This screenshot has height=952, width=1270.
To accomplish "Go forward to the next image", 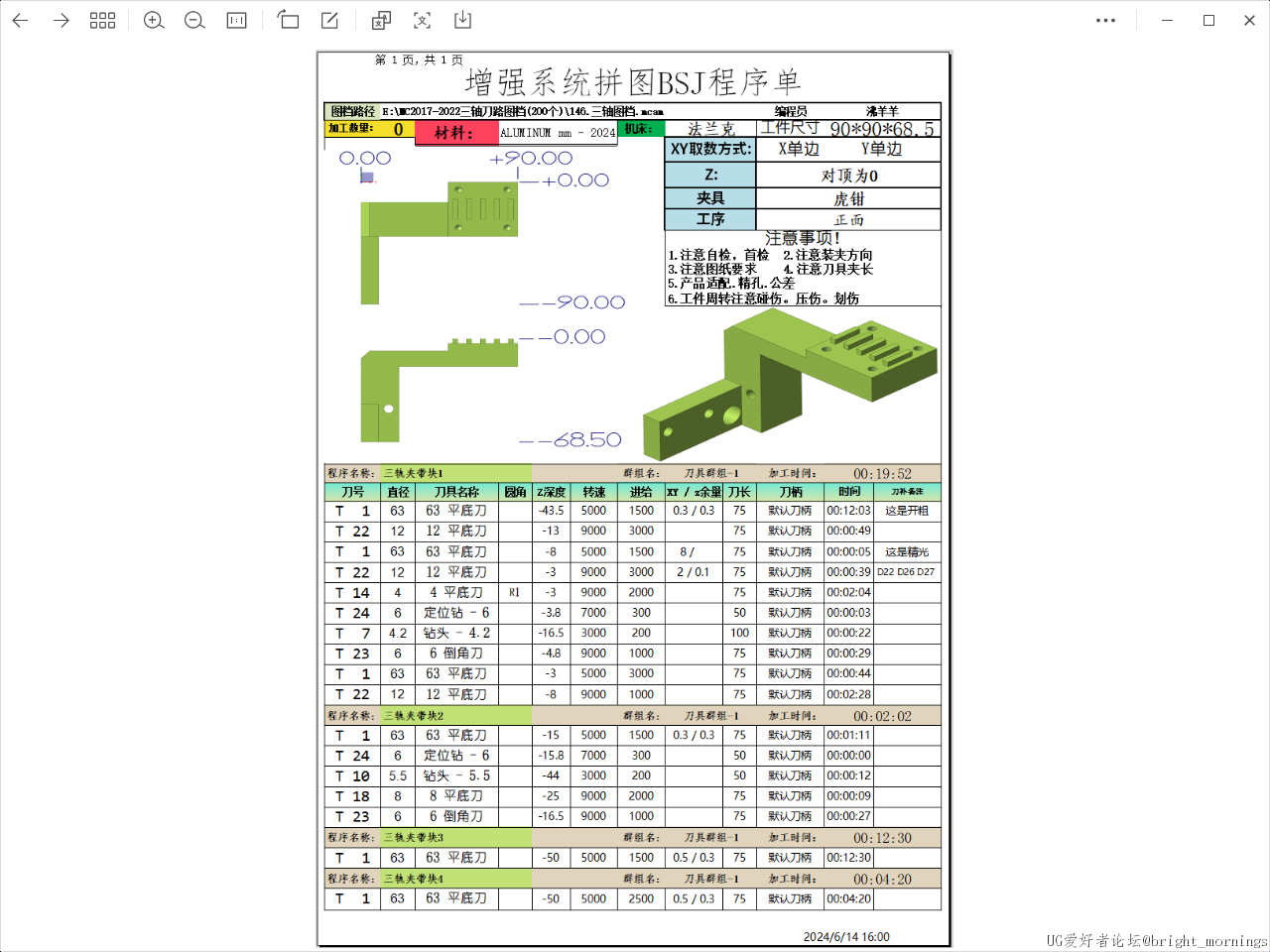I will click(61, 20).
